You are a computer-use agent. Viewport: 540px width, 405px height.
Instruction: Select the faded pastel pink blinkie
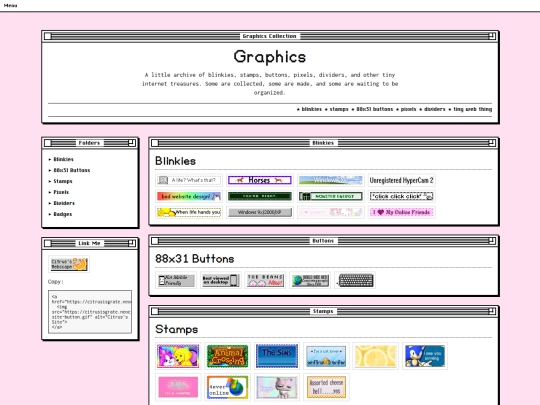(x=331, y=212)
